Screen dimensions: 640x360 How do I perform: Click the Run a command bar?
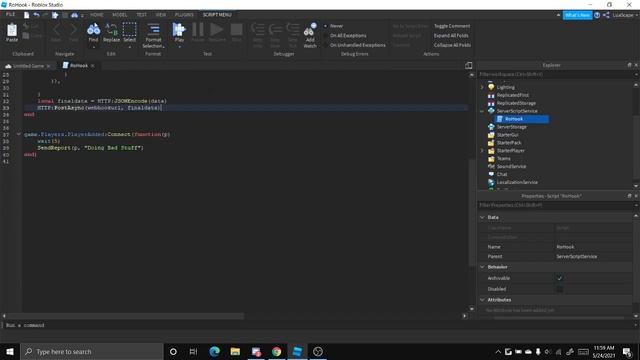click(318, 325)
